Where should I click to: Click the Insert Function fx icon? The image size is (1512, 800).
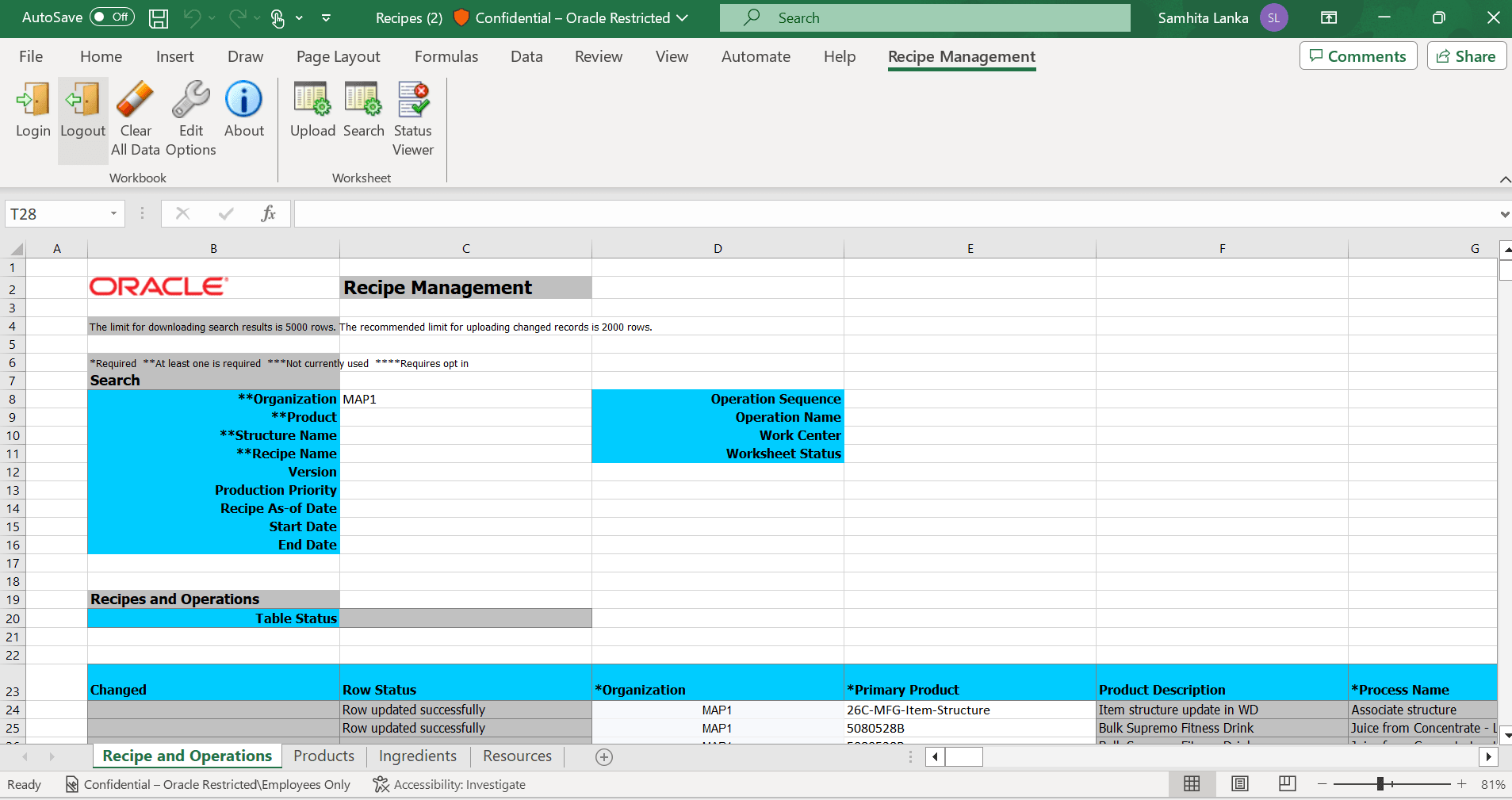269,213
